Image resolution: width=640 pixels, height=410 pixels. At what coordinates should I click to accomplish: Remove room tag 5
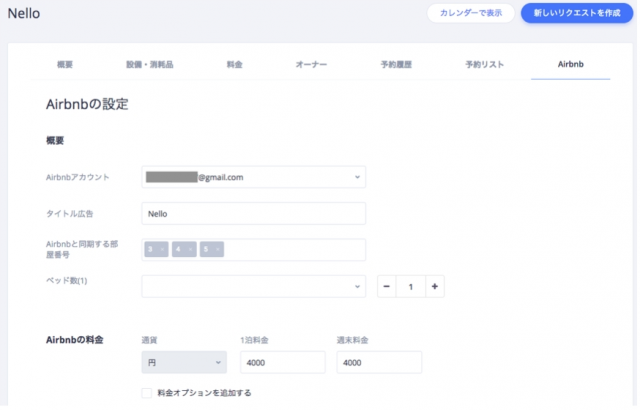tap(218, 249)
